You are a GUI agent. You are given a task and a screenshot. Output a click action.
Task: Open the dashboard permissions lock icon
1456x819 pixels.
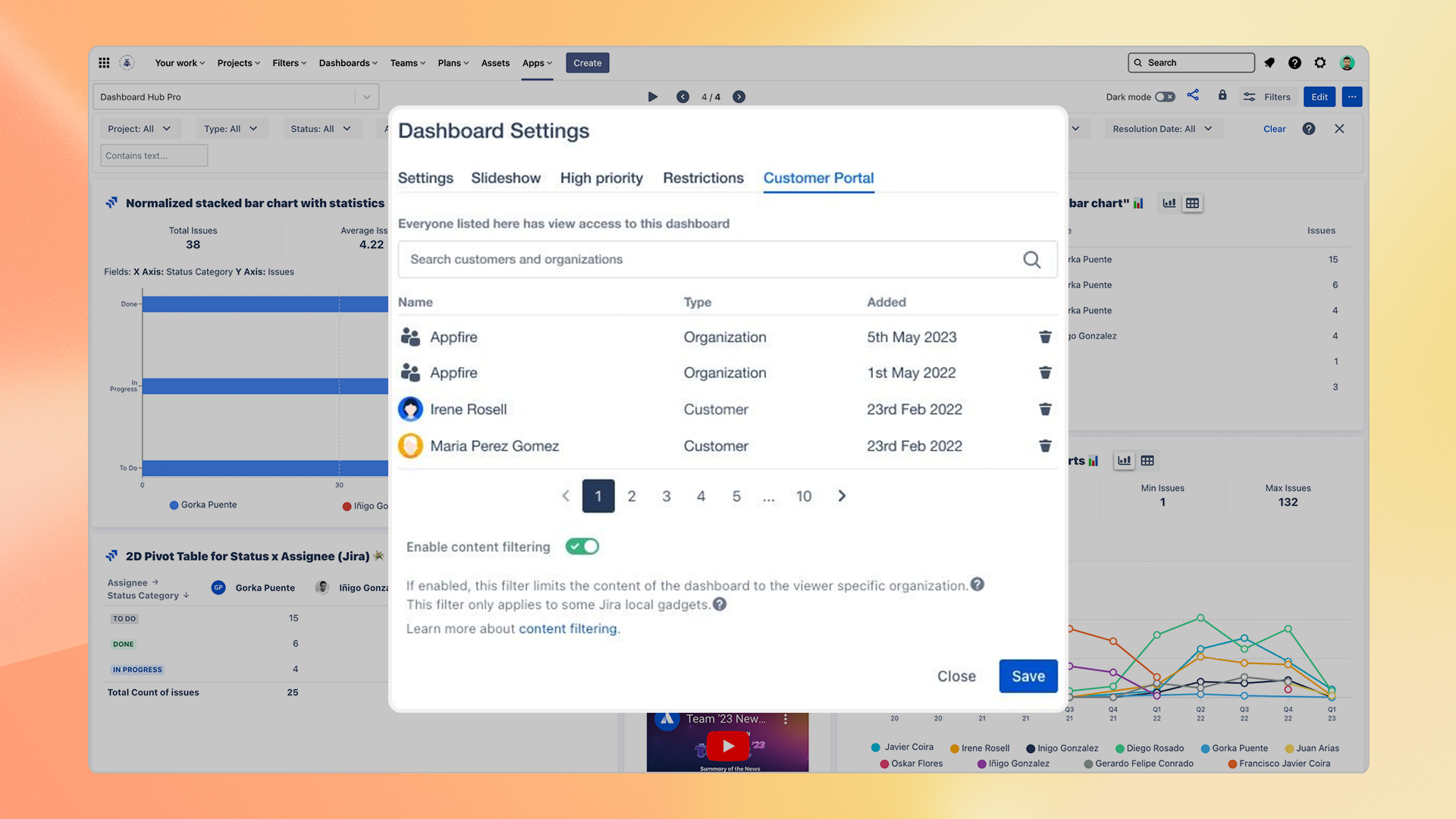tap(1222, 96)
